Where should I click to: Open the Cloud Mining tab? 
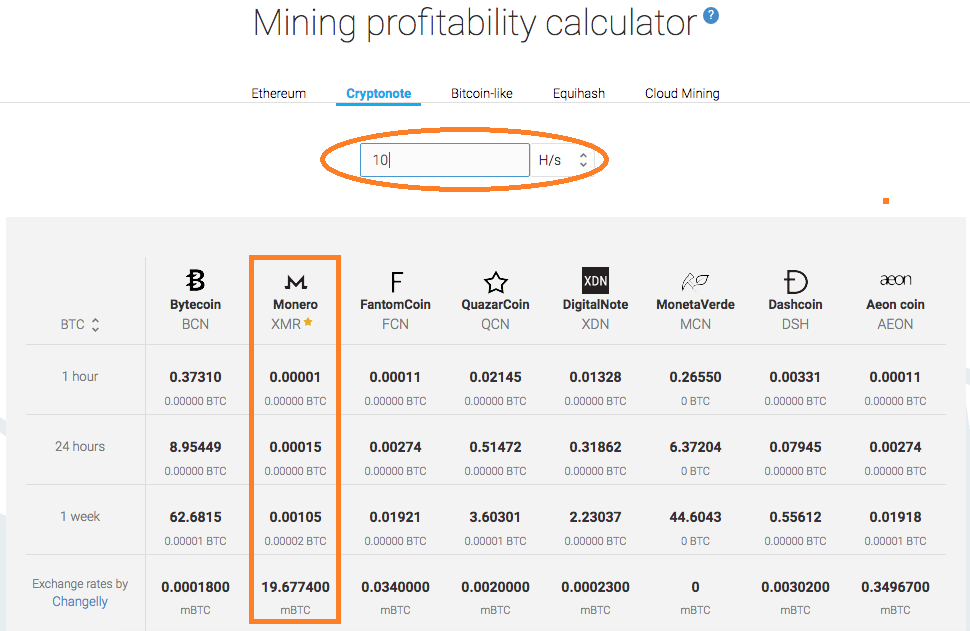(682, 94)
